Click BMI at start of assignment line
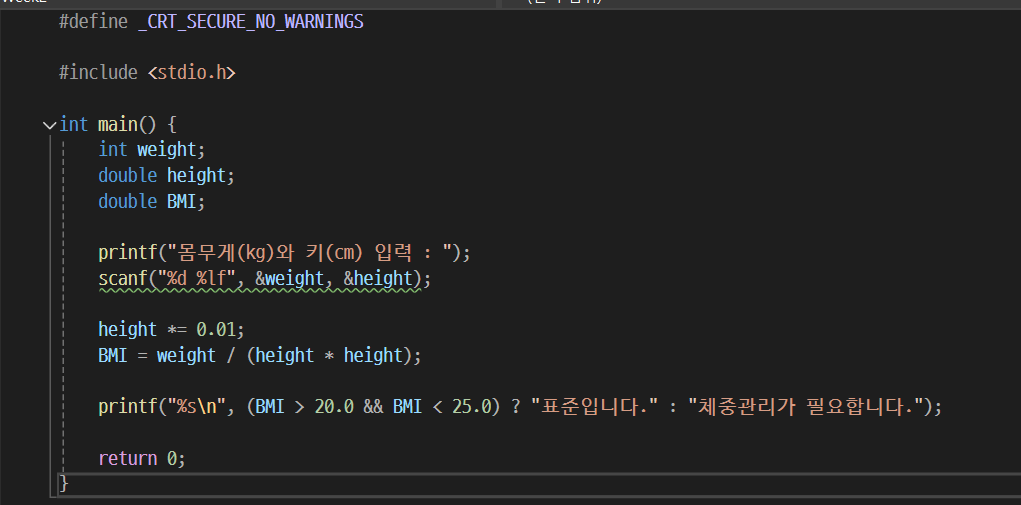 pos(113,356)
